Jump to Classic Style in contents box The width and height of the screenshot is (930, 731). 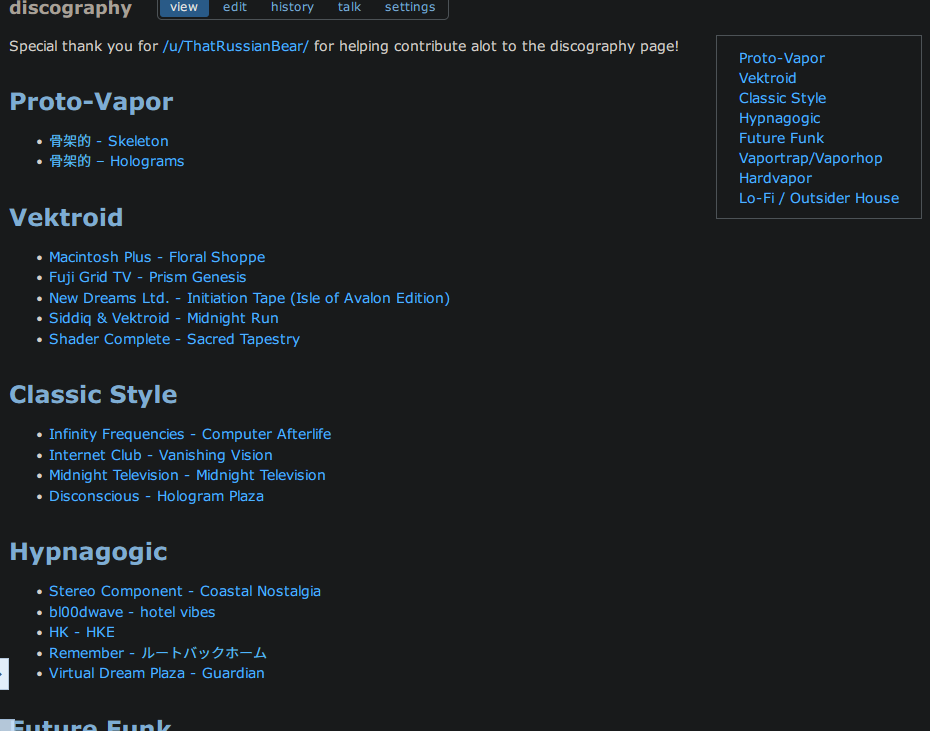pos(782,98)
